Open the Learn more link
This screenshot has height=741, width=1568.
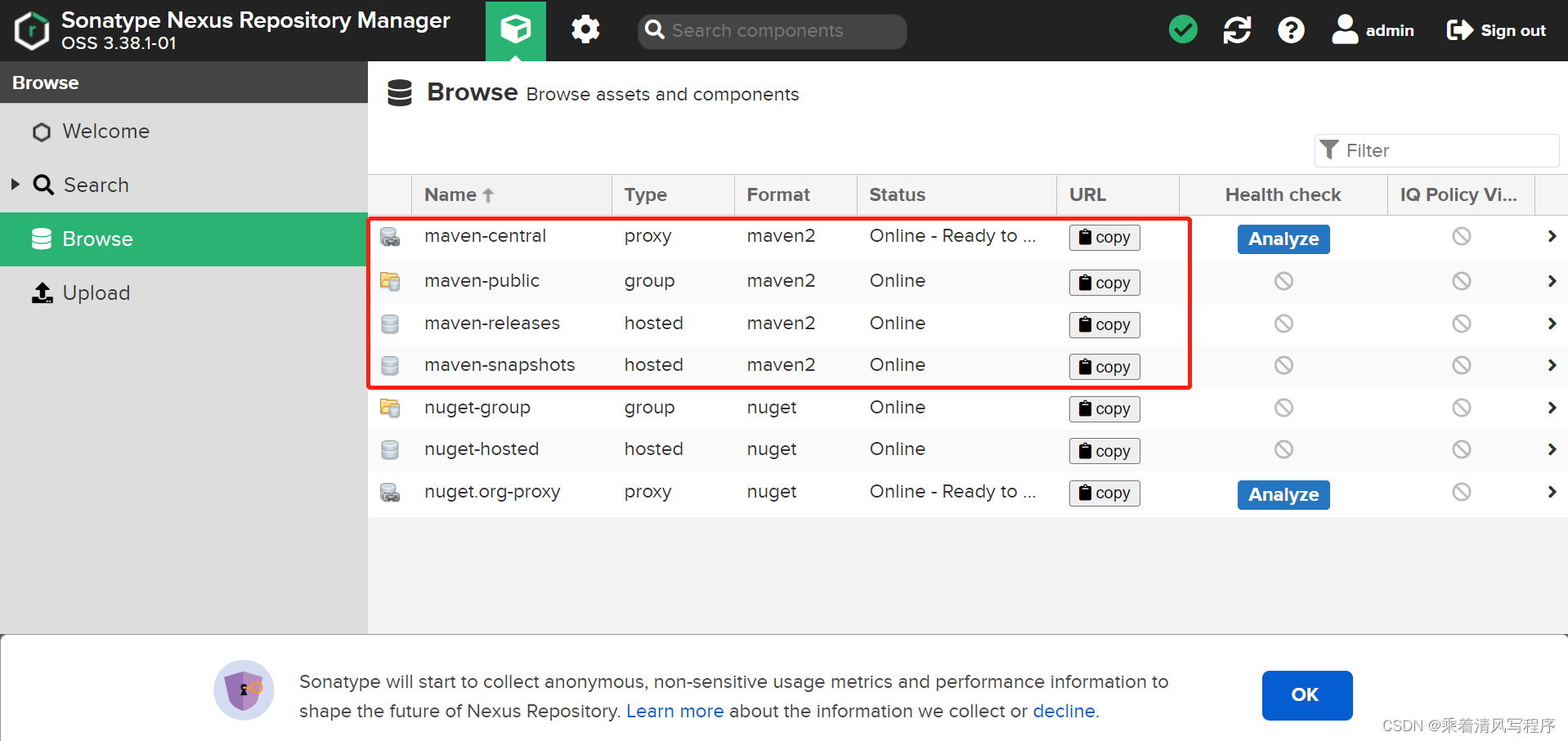click(x=674, y=712)
